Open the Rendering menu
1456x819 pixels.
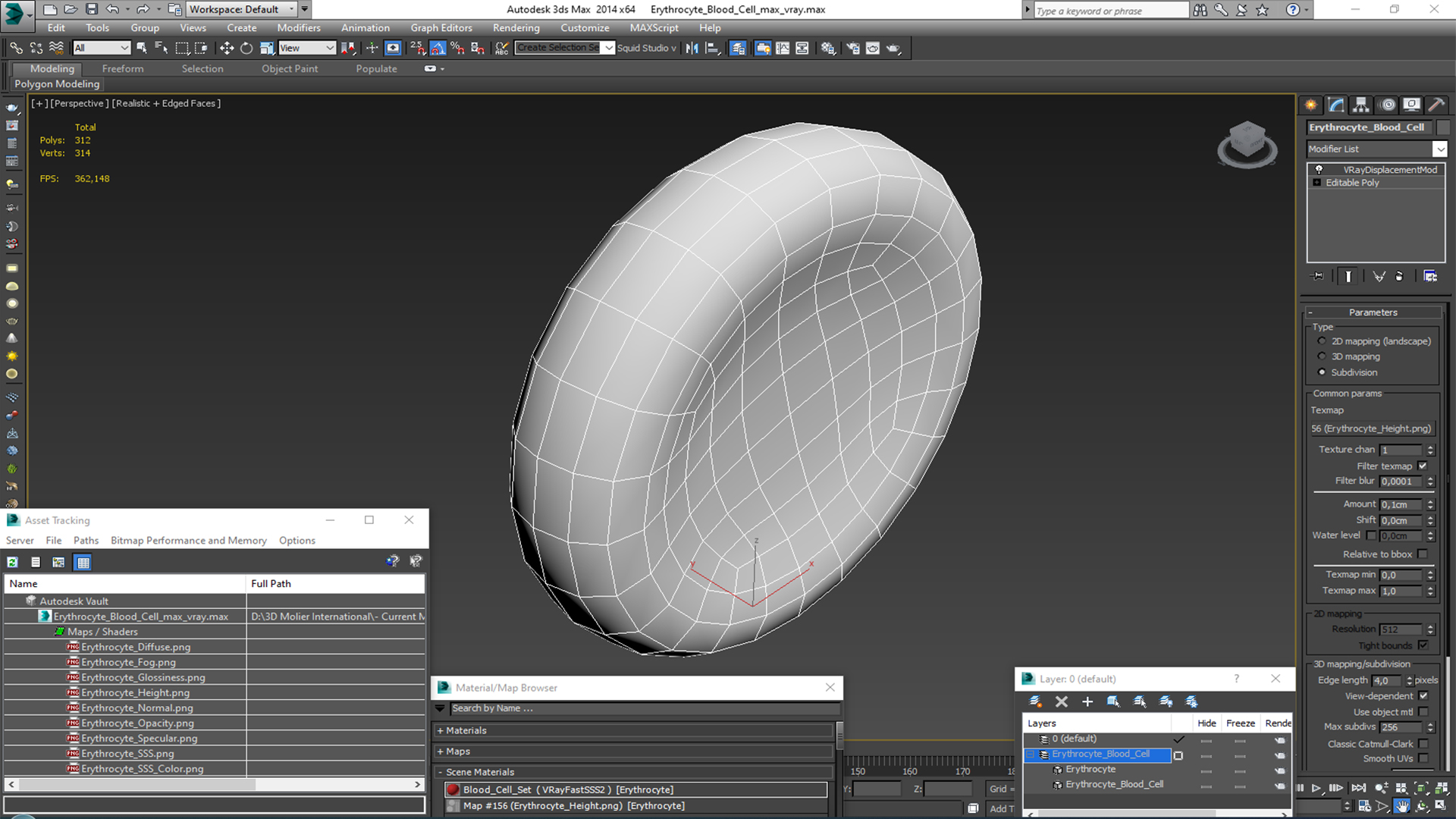coord(516,28)
